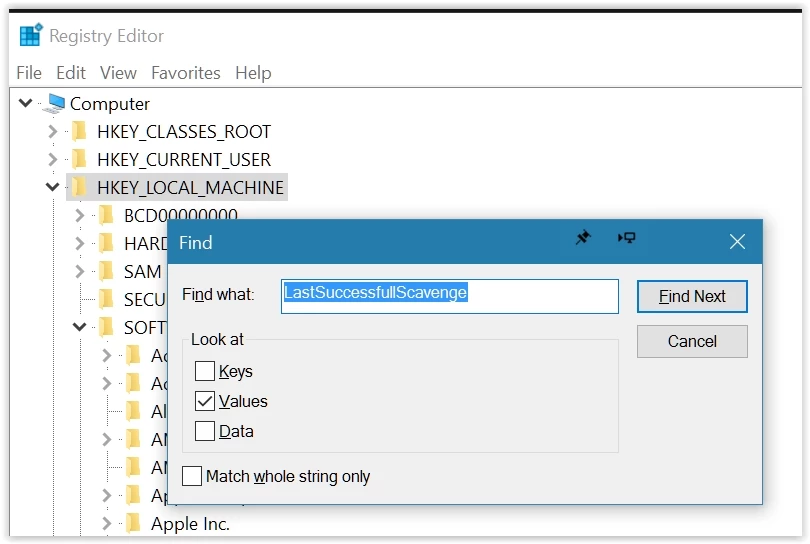This screenshot has height=544, width=810.
Task: Expand HKEY_CURRENT_USER
Action: tap(52, 159)
